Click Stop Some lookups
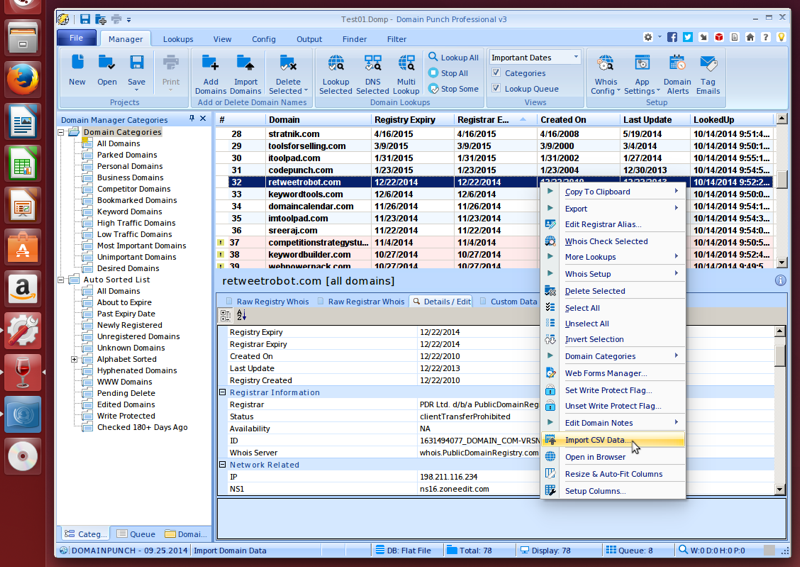The height and width of the screenshot is (567, 800). (x=453, y=88)
